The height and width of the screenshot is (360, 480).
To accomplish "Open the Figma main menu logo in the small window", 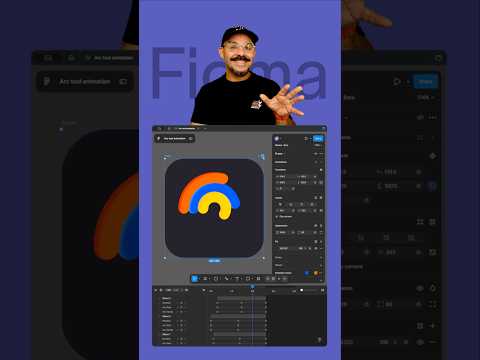I will 159,138.
